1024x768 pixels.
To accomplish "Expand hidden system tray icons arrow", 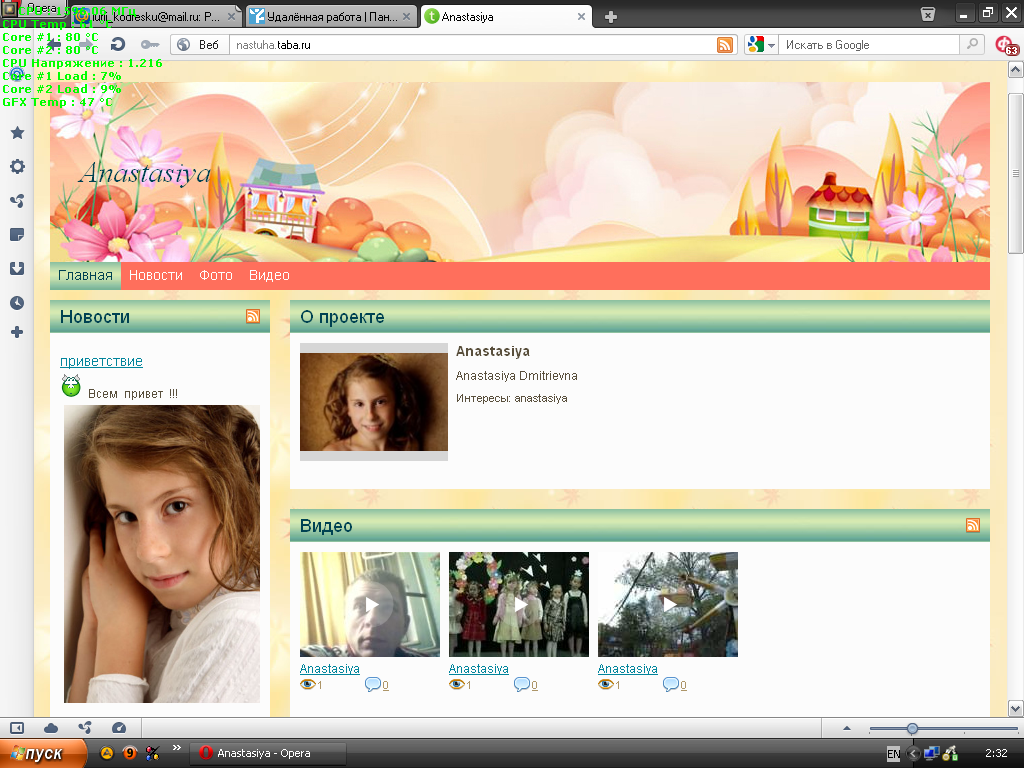I will [914, 754].
